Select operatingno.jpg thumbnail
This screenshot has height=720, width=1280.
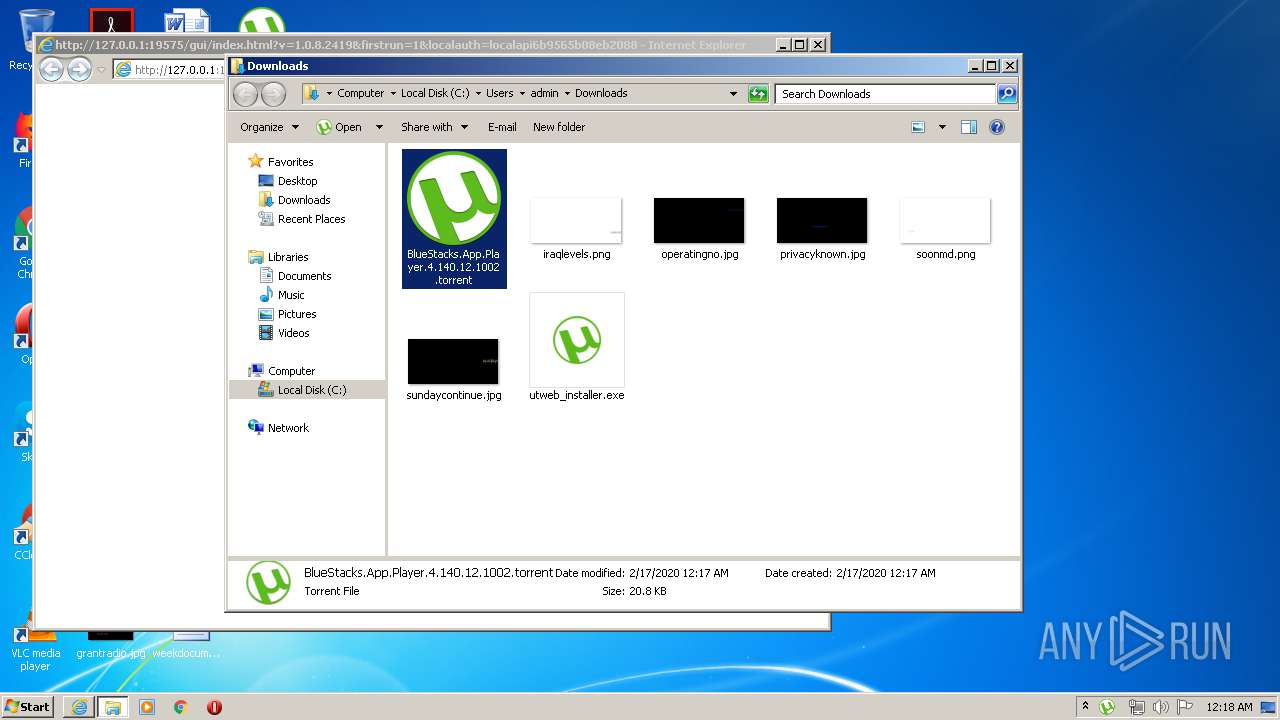tap(699, 221)
